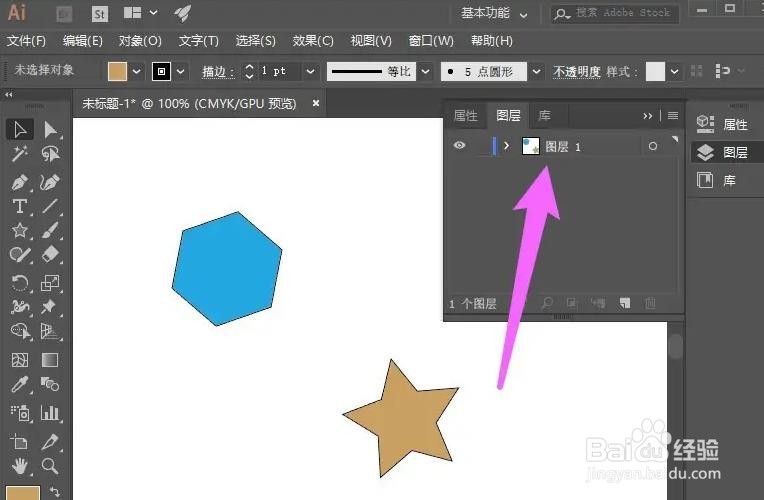
Task: Pick the Magic Wand tool
Action: pos(20,154)
